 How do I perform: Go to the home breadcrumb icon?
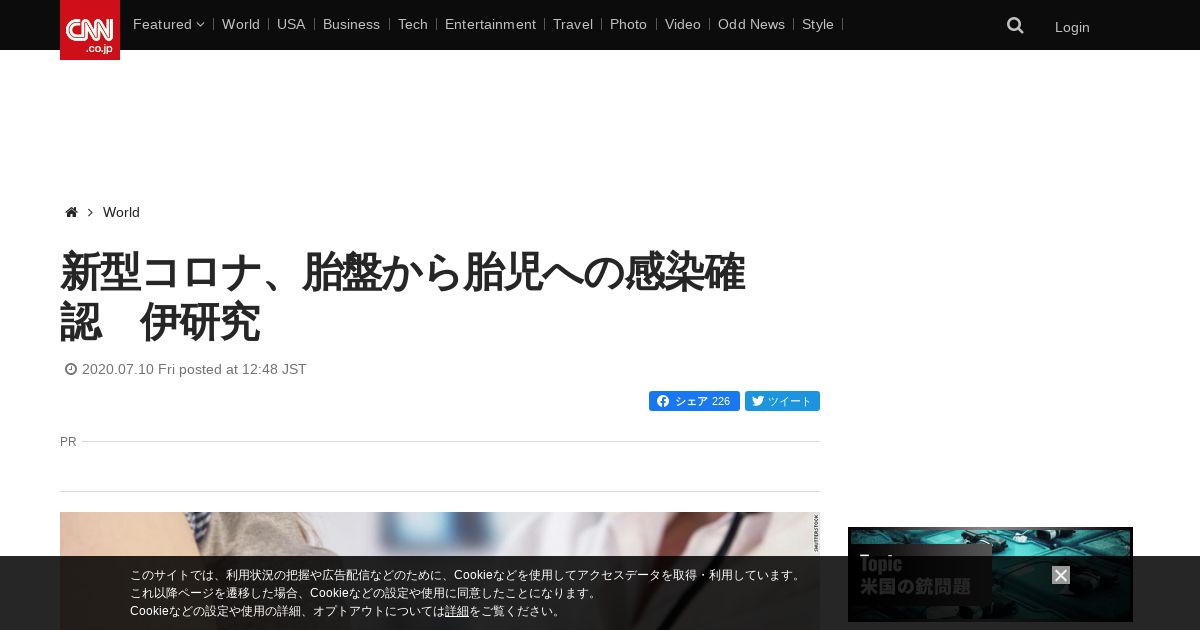(x=71, y=212)
